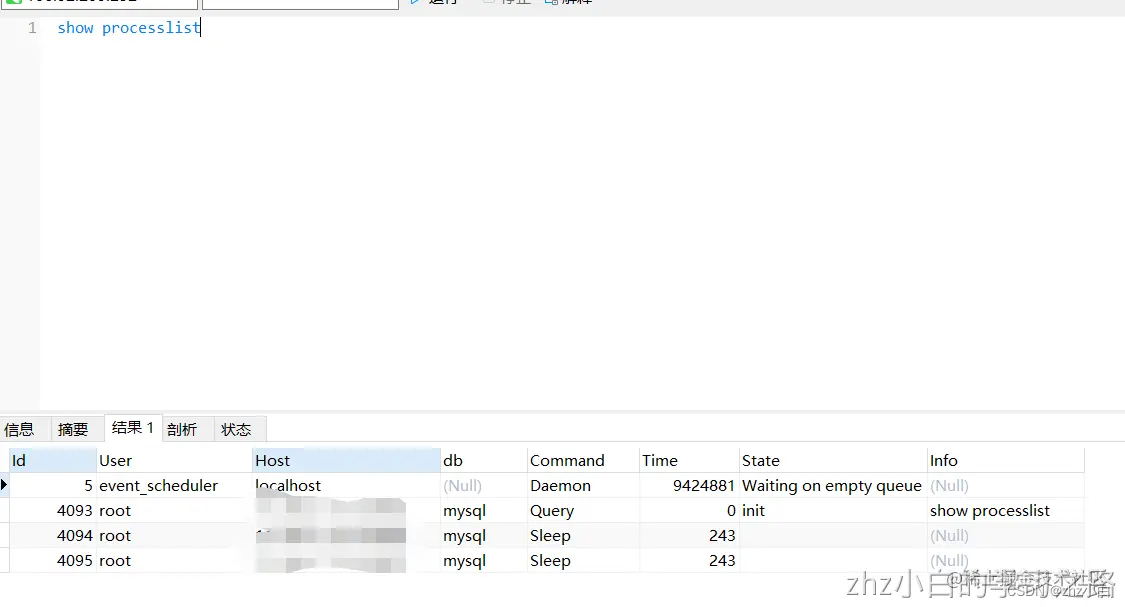Select the Daemon command cell
This screenshot has height=607, width=1125.
[583, 485]
